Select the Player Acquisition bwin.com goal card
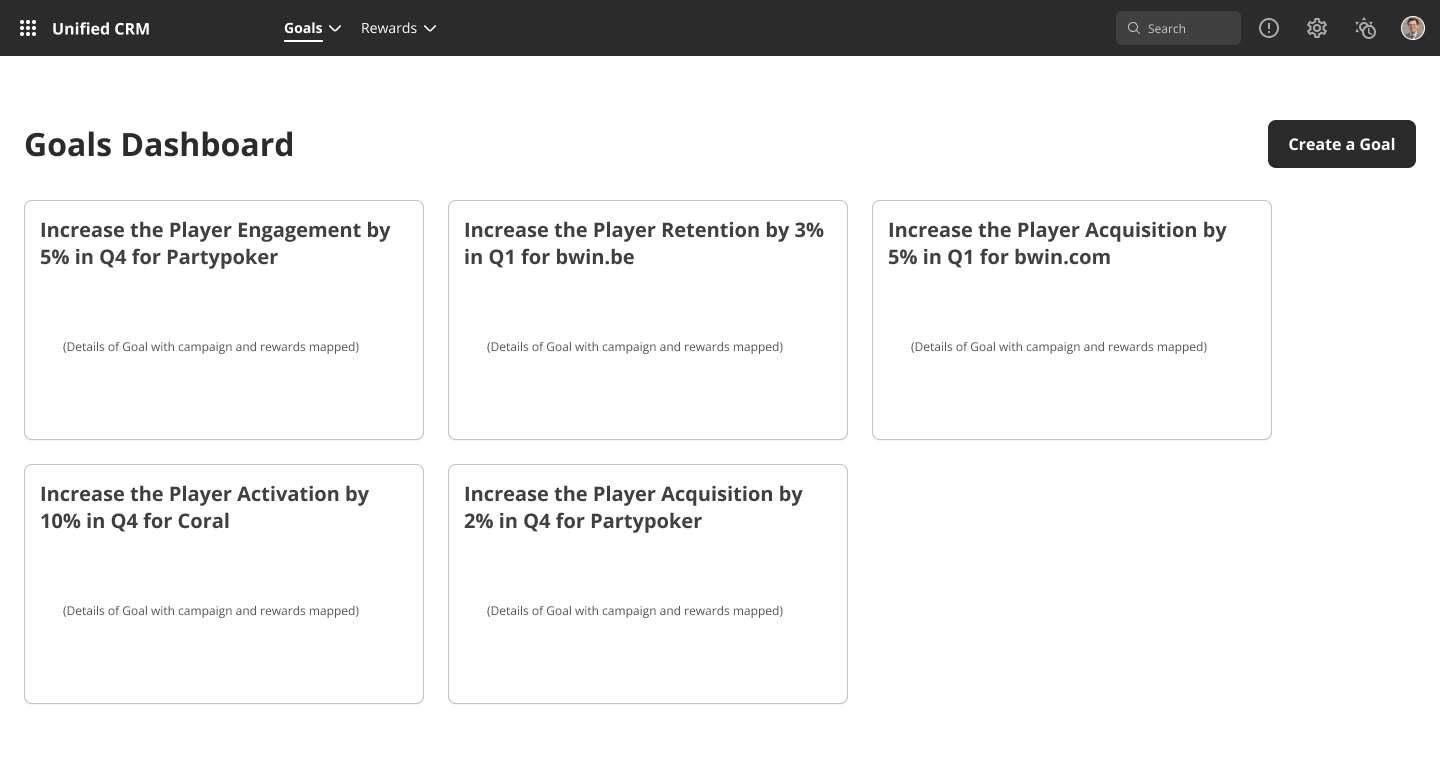Screen dimensions: 1440x764 (x=1072, y=320)
